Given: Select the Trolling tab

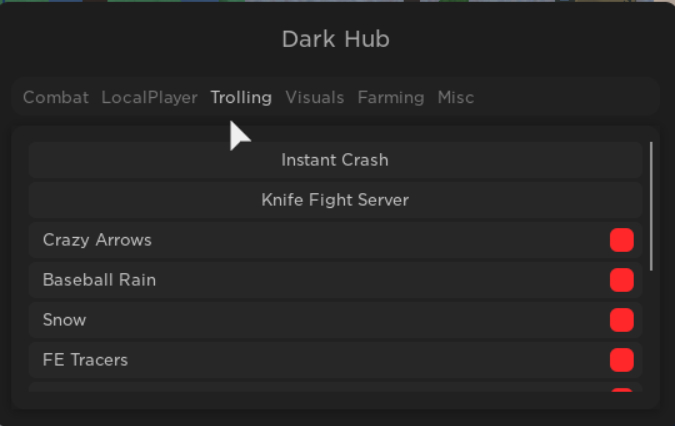Looking at the screenshot, I should [241, 98].
